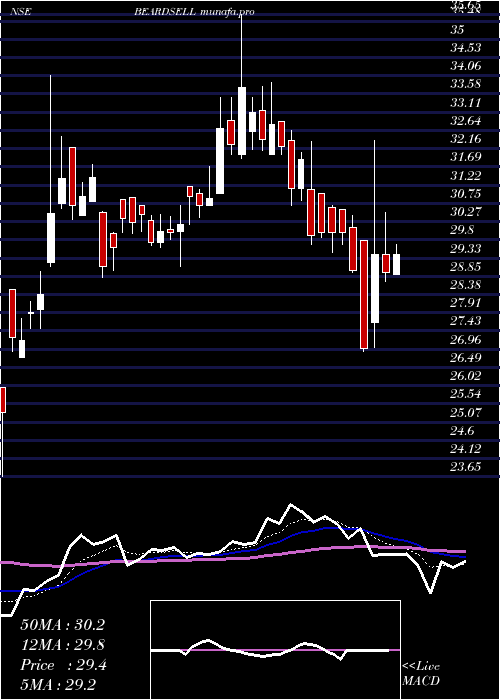Click the 34.53 price axis label
This screenshot has width=500, height=700.
tap(465, 48)
